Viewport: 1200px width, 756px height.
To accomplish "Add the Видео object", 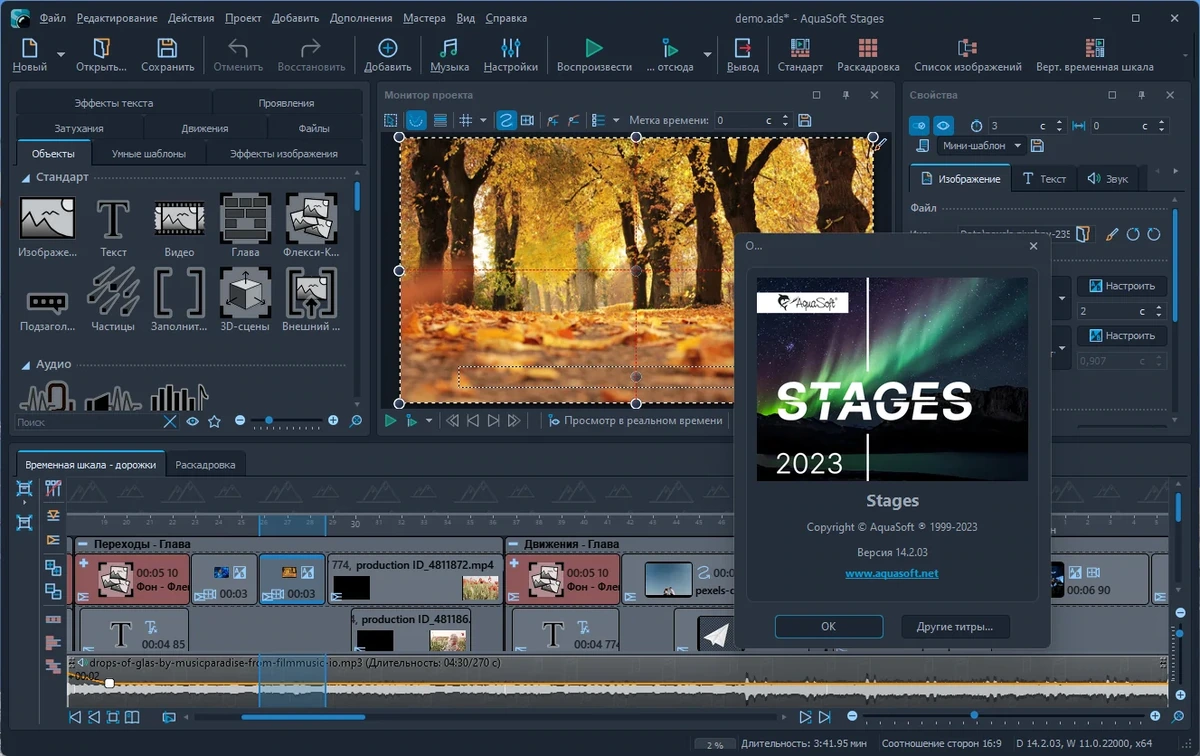I will (x=179, y=227).
